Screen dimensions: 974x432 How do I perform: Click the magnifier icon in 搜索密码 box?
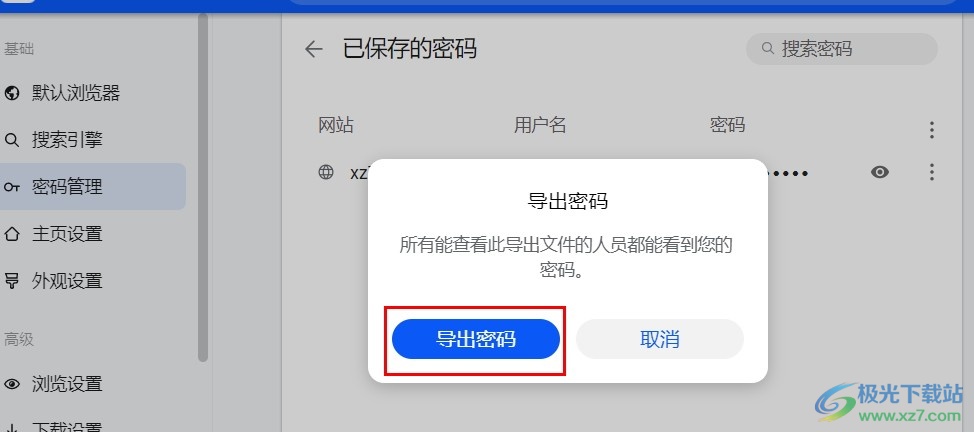point(768,48)
